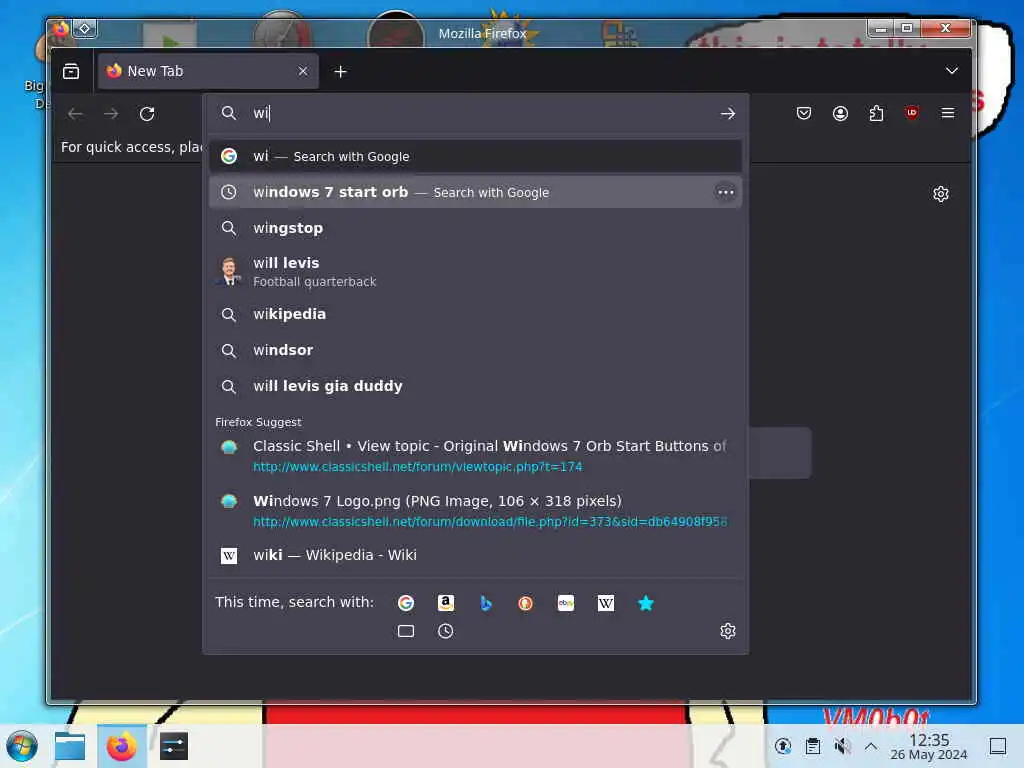
Task: Search open tabs with tabs icon
Action: click(406, 631)
